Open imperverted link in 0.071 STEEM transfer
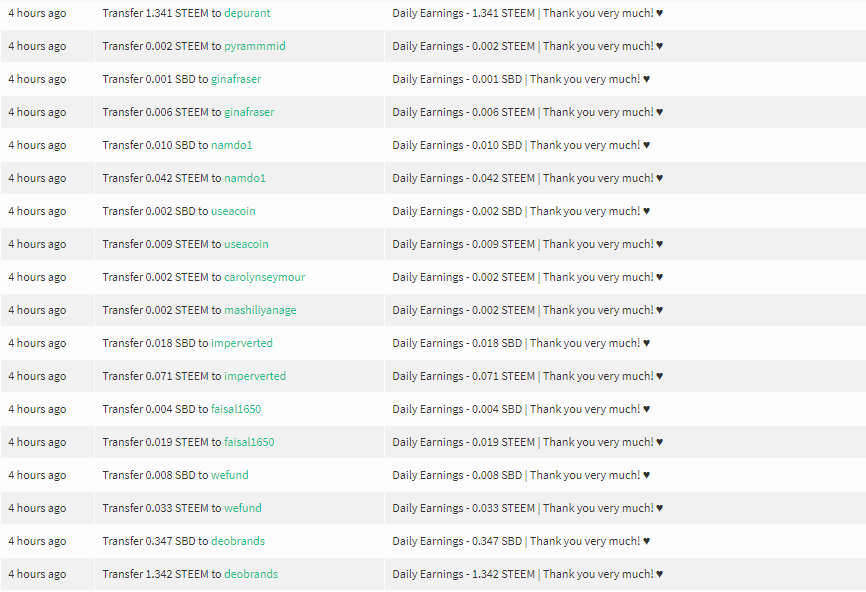This screenshot has width=866, height=592. (255, 376)
